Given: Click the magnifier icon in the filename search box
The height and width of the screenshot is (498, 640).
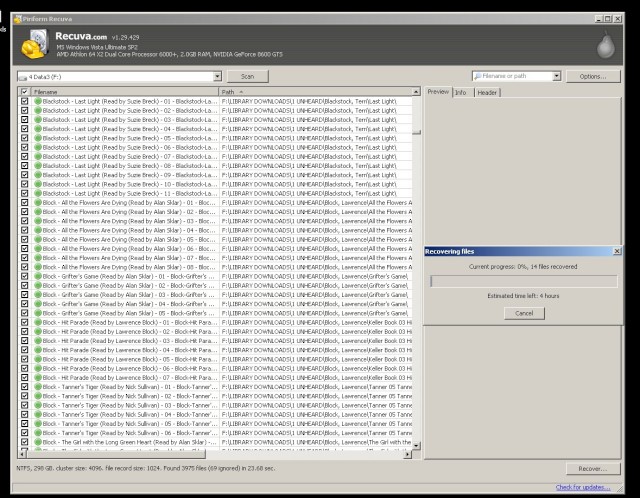Looking at the screenshot, I should [477, 76].
